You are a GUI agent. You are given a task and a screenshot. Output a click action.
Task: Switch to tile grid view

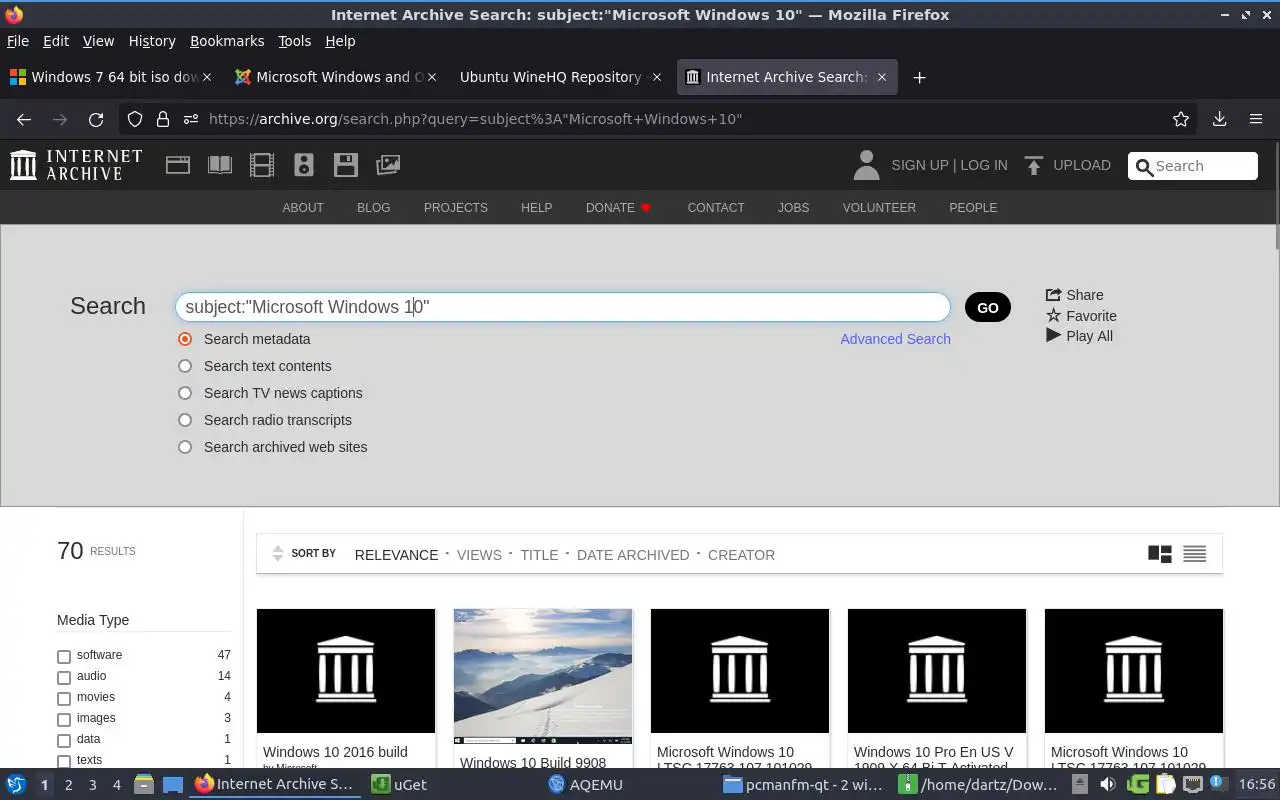pyautogui.click(x=1159, y=554)
